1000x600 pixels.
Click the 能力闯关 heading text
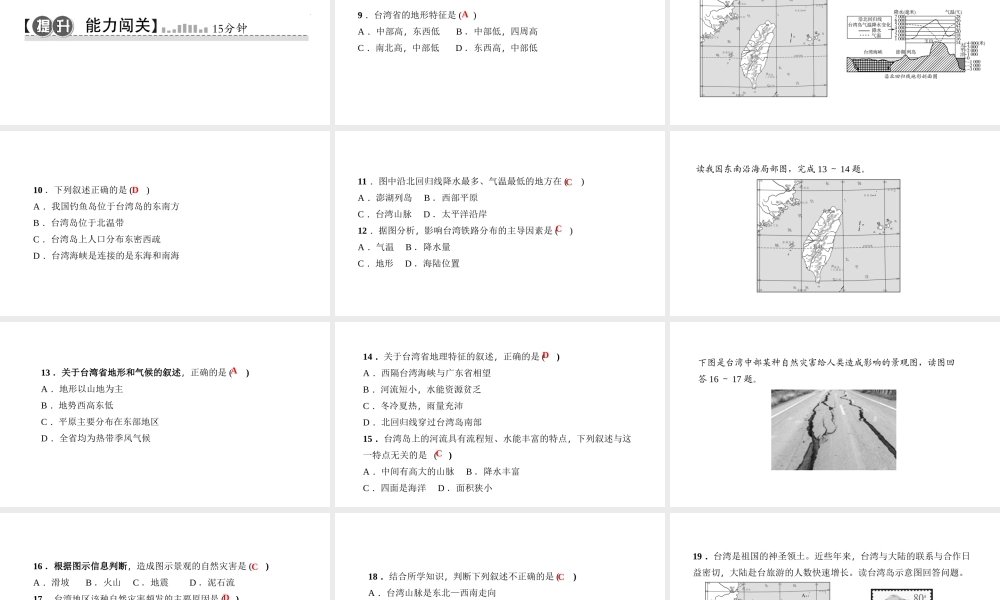point(117,26)
